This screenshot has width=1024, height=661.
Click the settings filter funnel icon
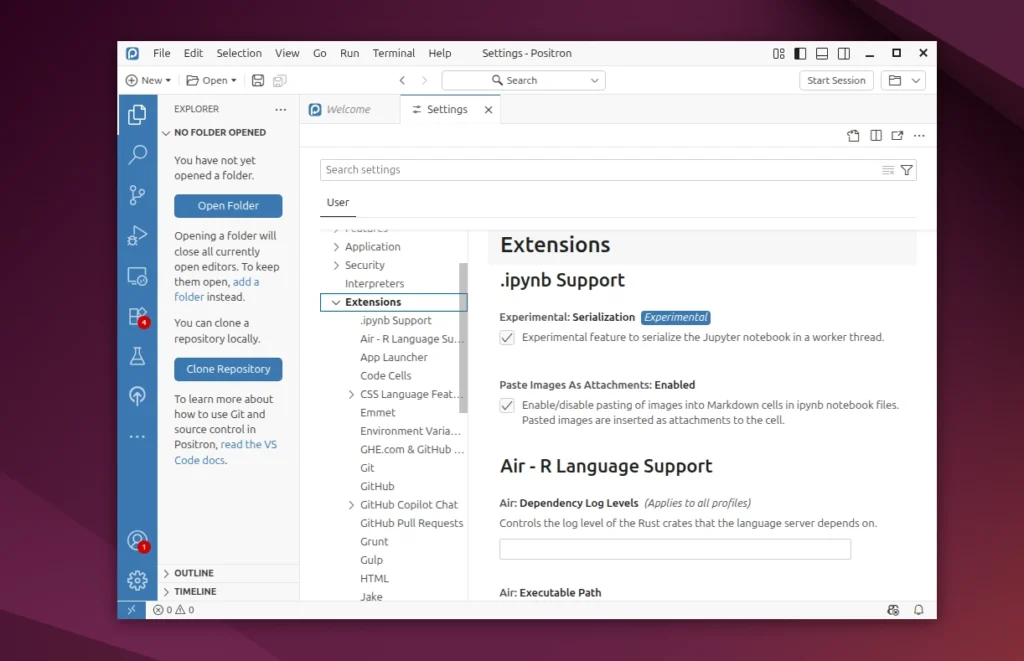[906, 170]
